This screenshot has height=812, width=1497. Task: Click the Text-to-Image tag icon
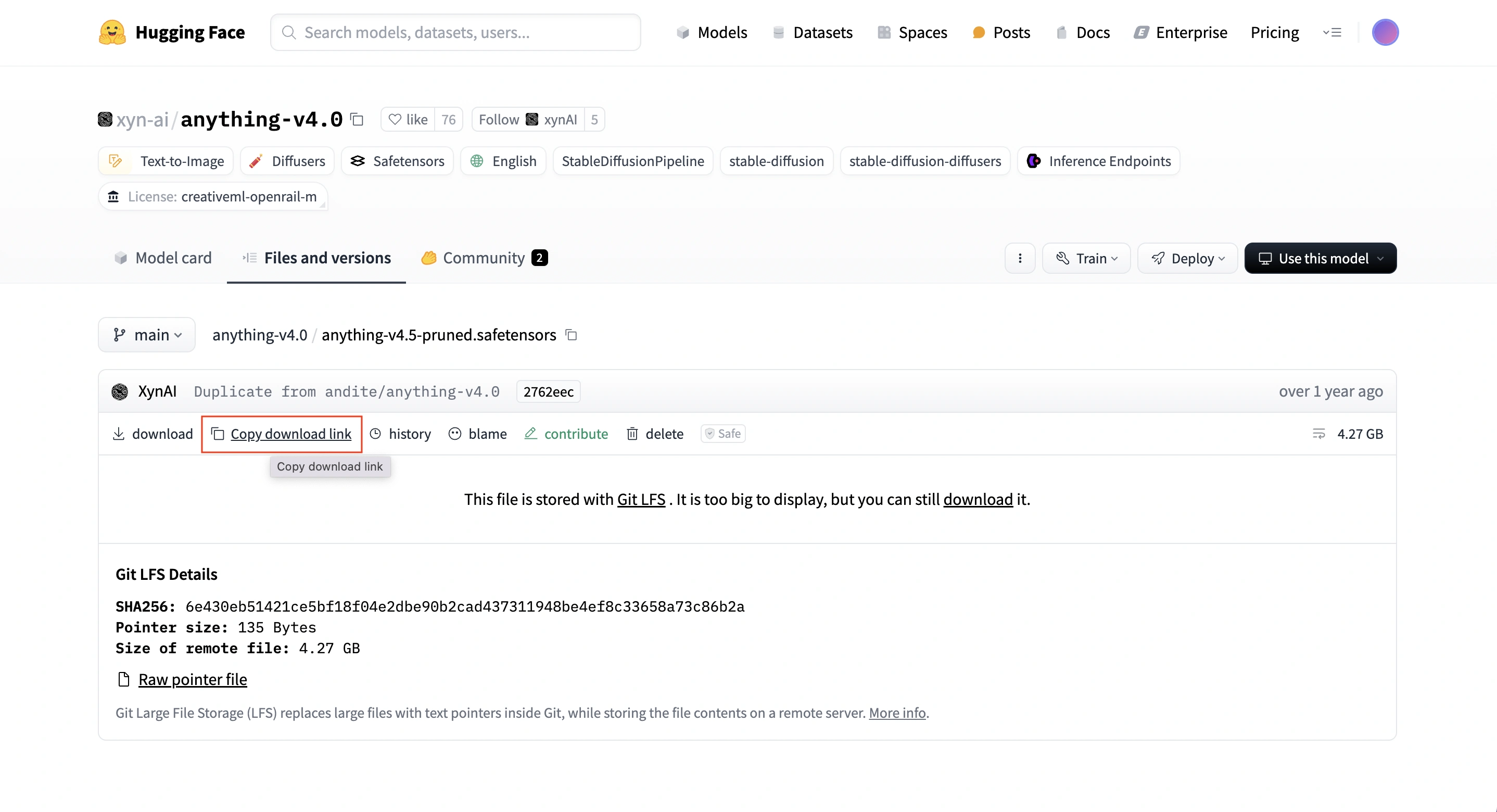pyautogui.click(x=116, y=161)
